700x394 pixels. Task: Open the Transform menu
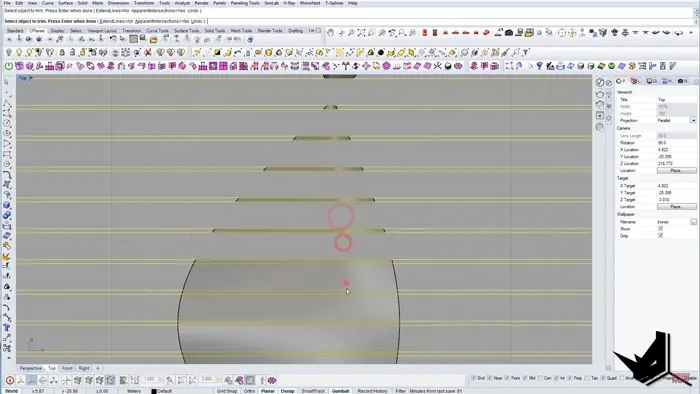click(144, 3)
